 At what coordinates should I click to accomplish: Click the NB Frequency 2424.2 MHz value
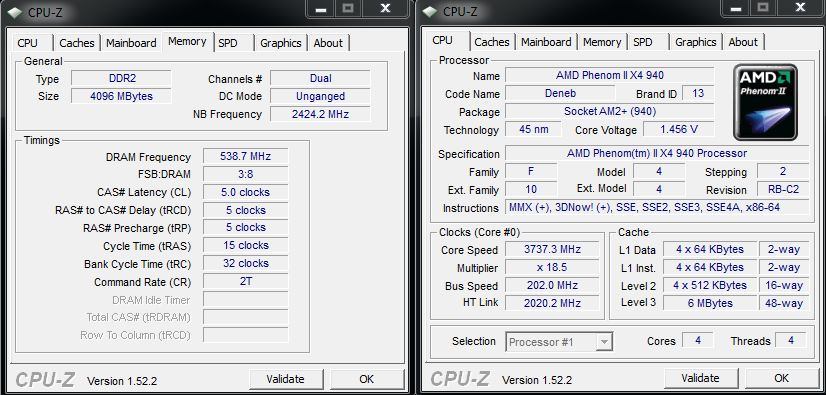point(320,114)
